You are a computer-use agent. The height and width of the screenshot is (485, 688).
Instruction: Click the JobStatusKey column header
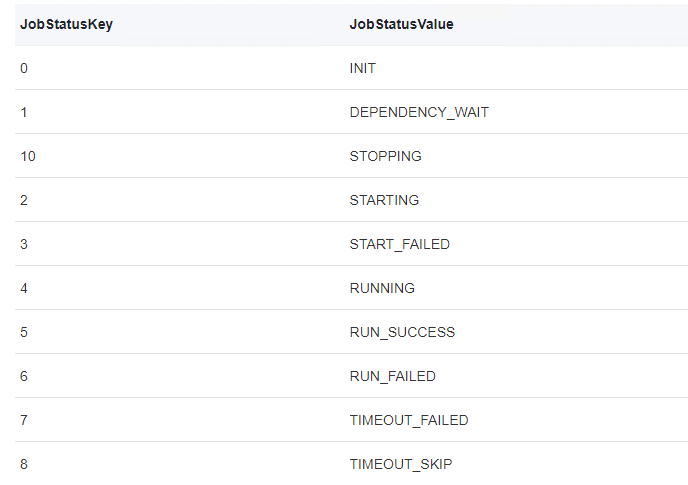[66, 24]
